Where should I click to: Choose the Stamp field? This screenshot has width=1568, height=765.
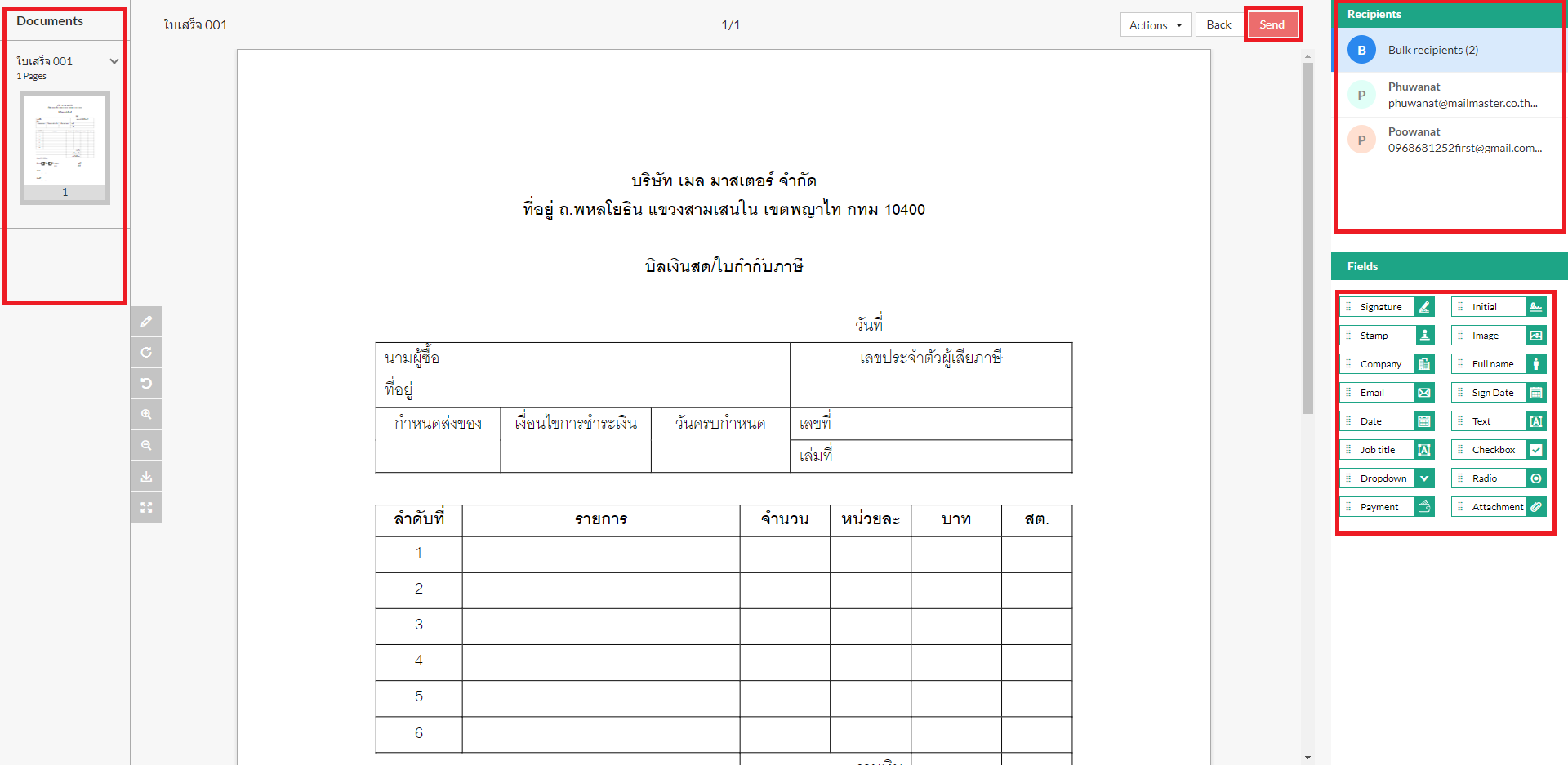[x=1388, y=336]
